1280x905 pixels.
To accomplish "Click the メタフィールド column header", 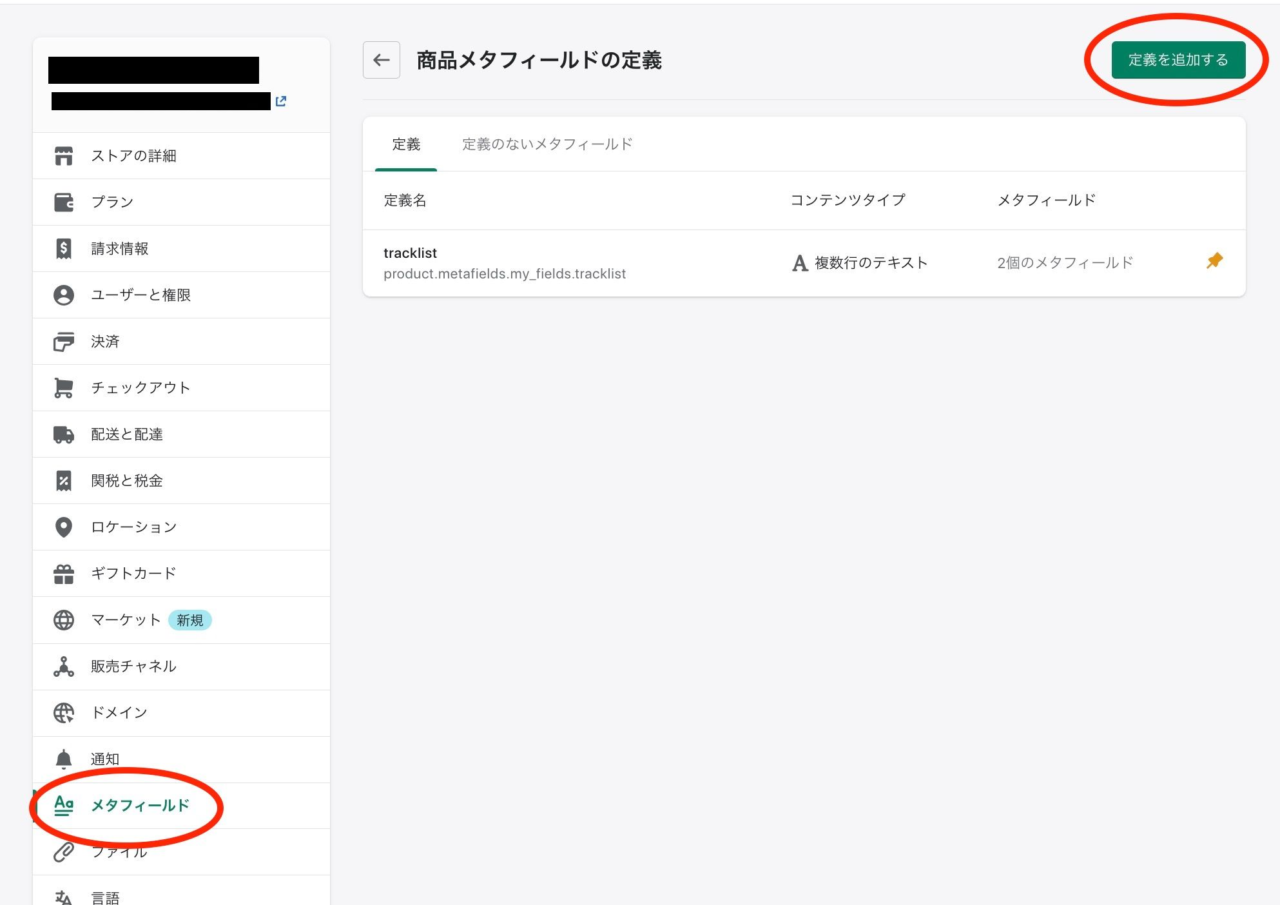I will tap(1046, 200).
